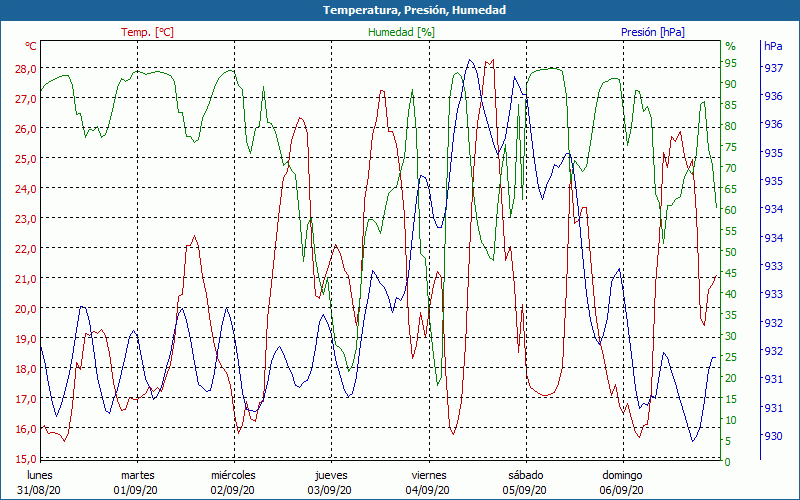Click the blue hPa unit label
Image resolution: width=800 pixels, height=500 pixels.
[773, 46]
